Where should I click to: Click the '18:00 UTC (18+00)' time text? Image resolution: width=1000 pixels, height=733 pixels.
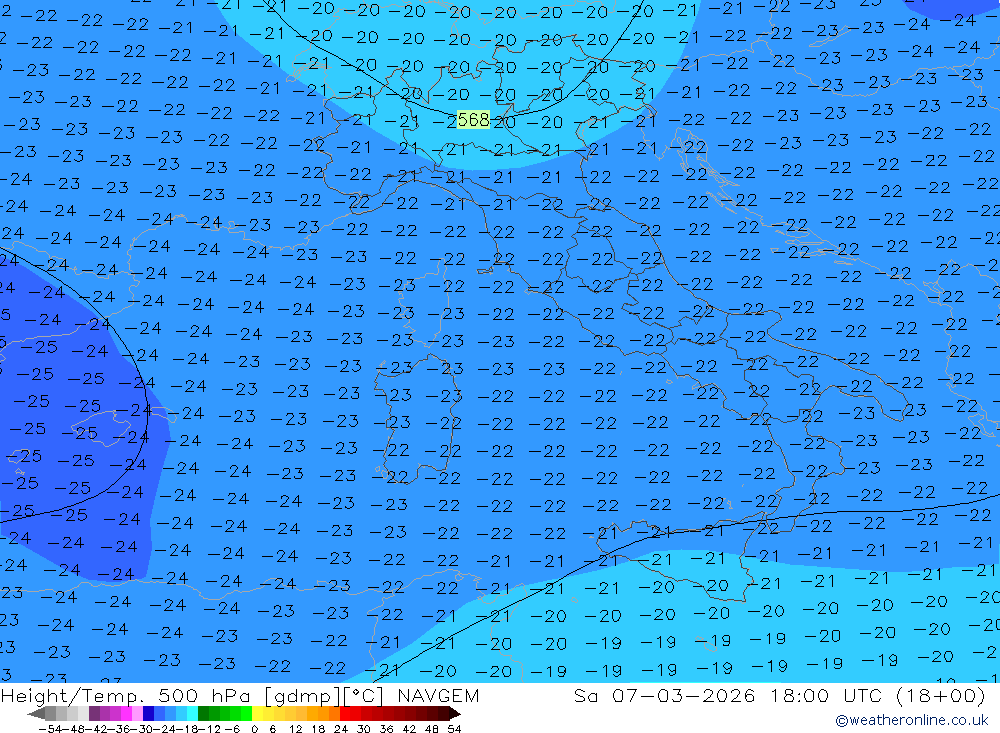[878, 695]
